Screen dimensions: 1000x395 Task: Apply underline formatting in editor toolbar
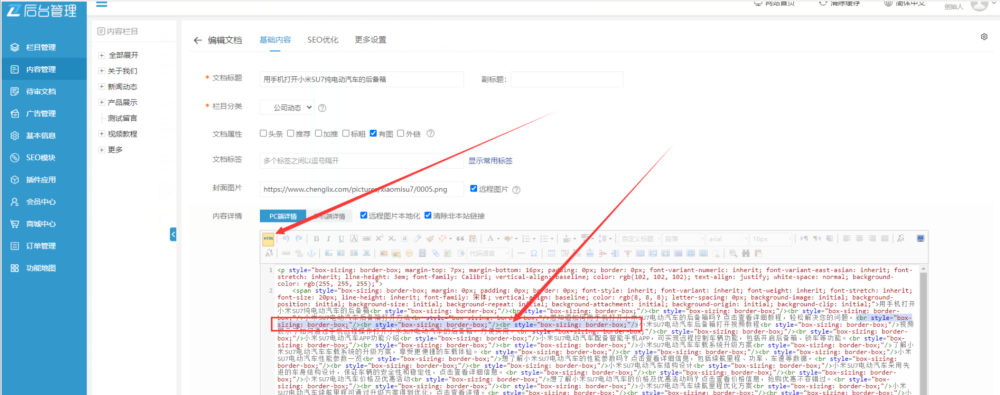click(341, 239)
